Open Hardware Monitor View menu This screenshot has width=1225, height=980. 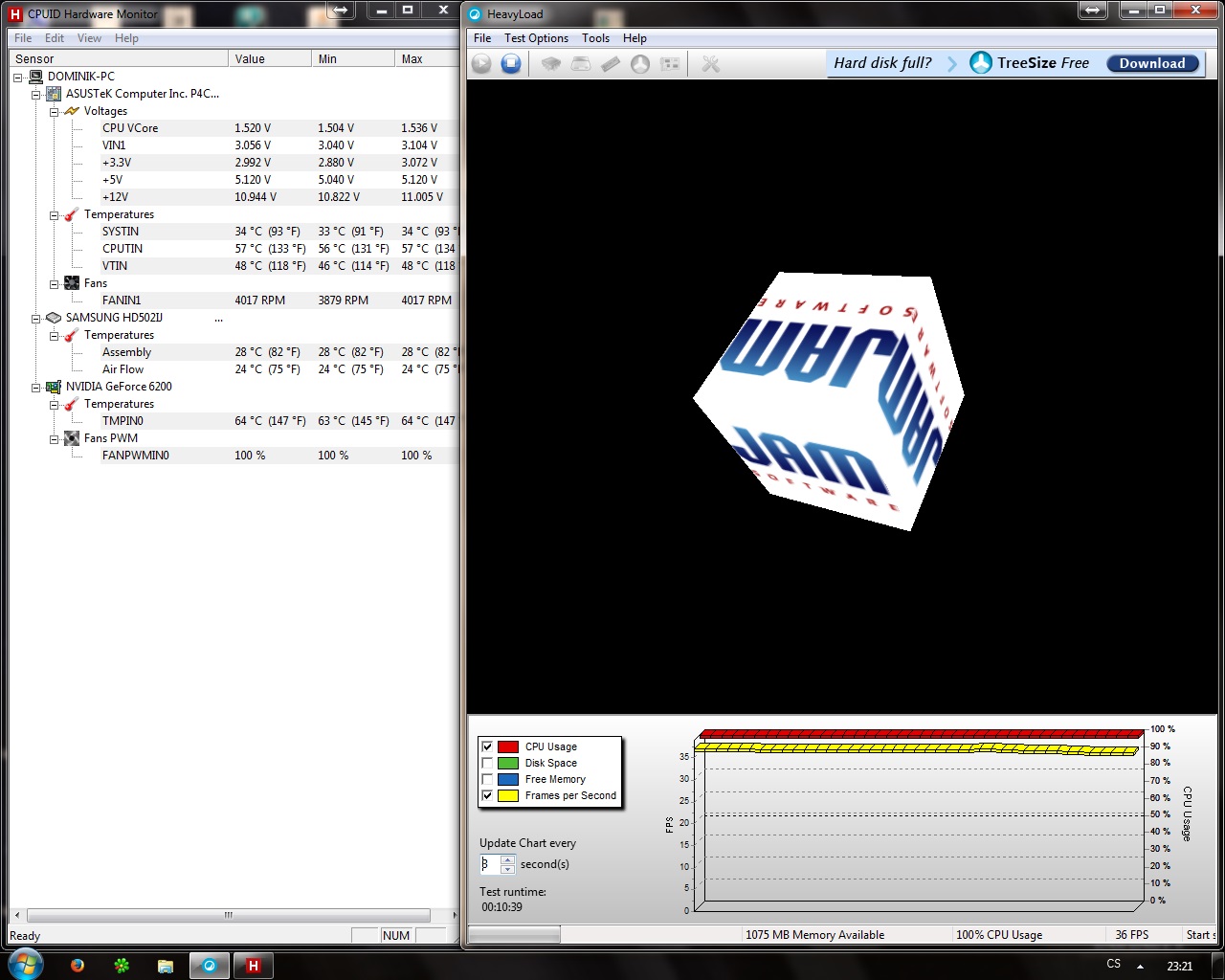89,38
